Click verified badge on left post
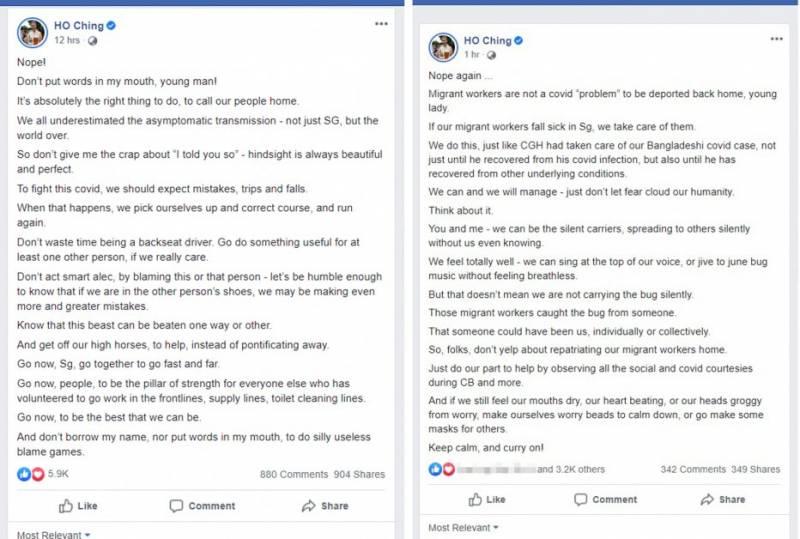The height and width of the screenshot is (539, 800). coord(112,26)
